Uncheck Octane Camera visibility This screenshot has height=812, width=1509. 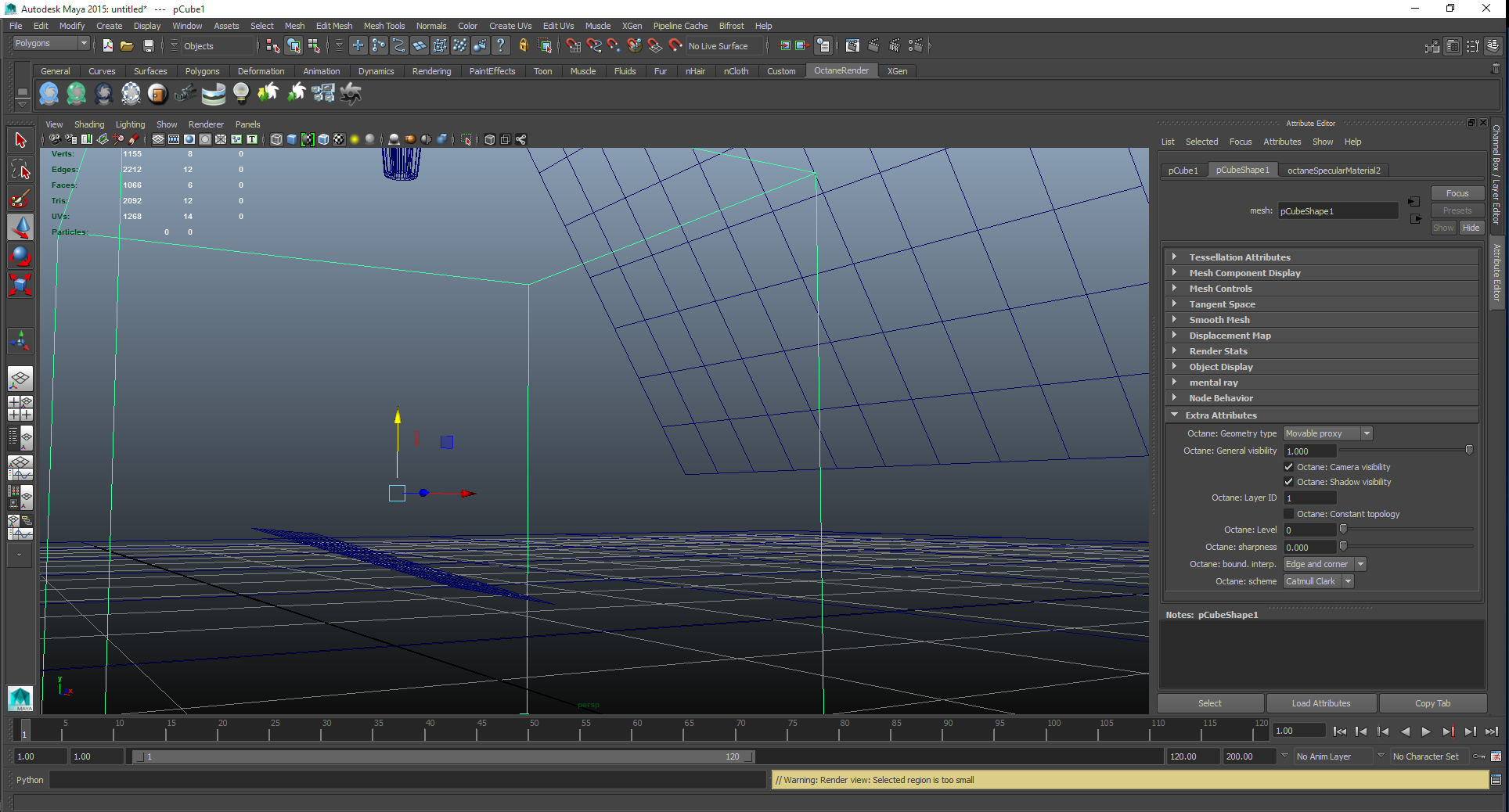(1288, 467)
